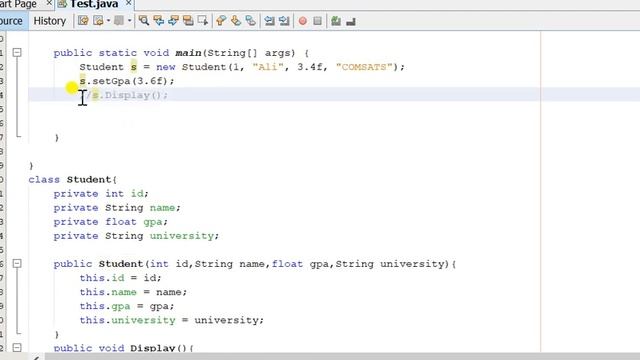Click the "private String university;" field
Screen dimensions: 640x360
point(136,236)
